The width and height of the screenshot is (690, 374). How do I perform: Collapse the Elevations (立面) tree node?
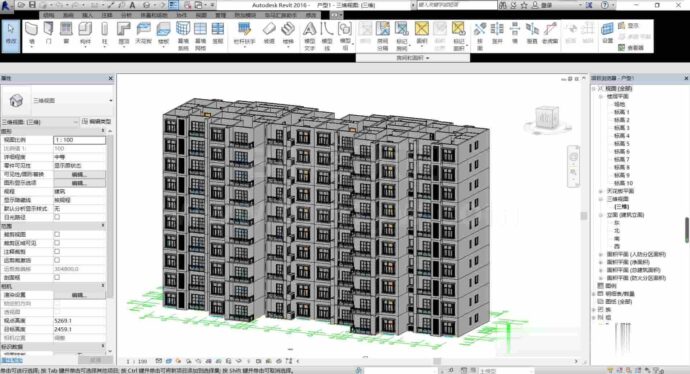tap(601, 215)
